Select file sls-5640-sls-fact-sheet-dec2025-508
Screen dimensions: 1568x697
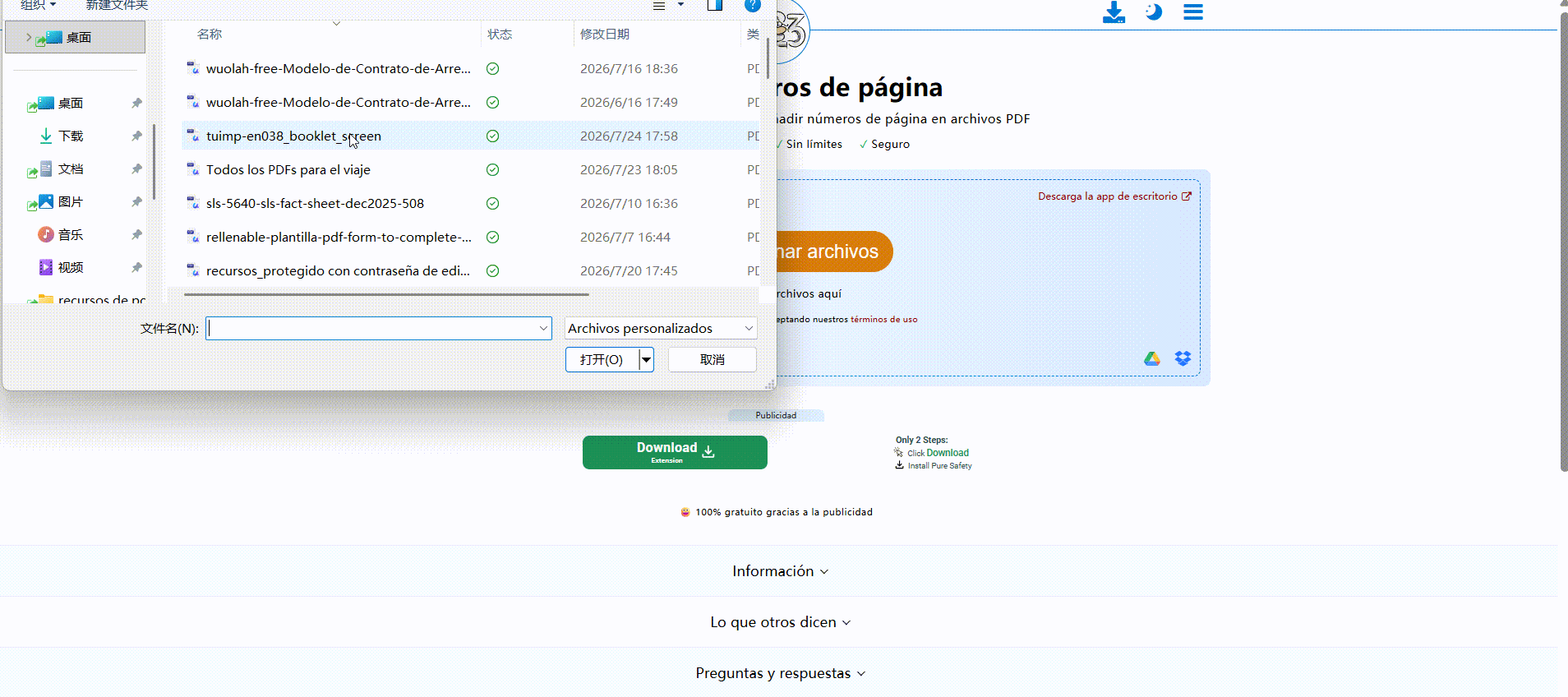click(315, 203)
